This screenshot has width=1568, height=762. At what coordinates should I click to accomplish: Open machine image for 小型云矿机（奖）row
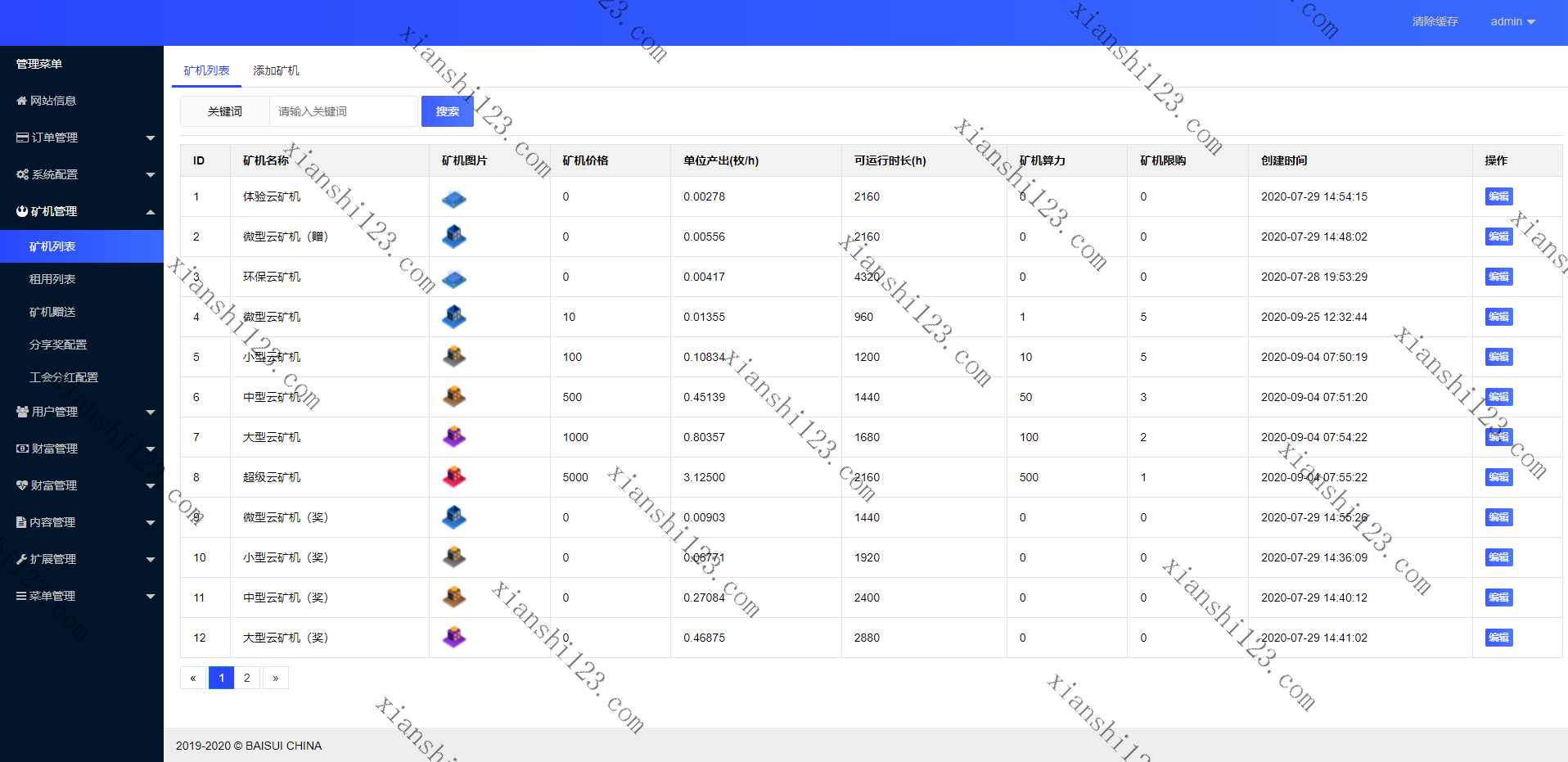click(x=454, y=557)
